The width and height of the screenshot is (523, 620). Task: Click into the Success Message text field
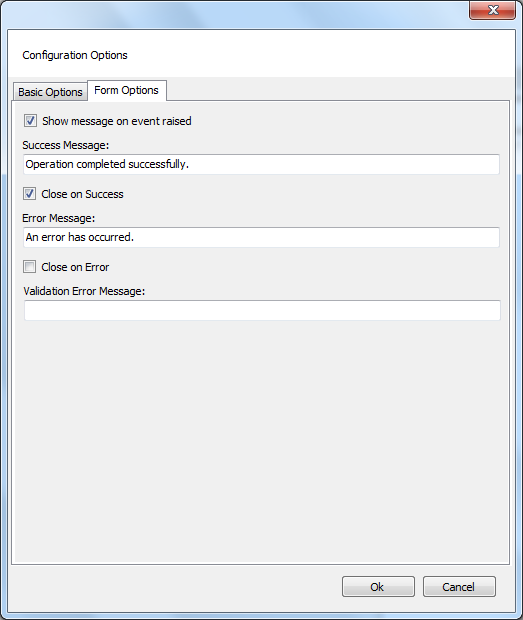[x=261, y=164]
